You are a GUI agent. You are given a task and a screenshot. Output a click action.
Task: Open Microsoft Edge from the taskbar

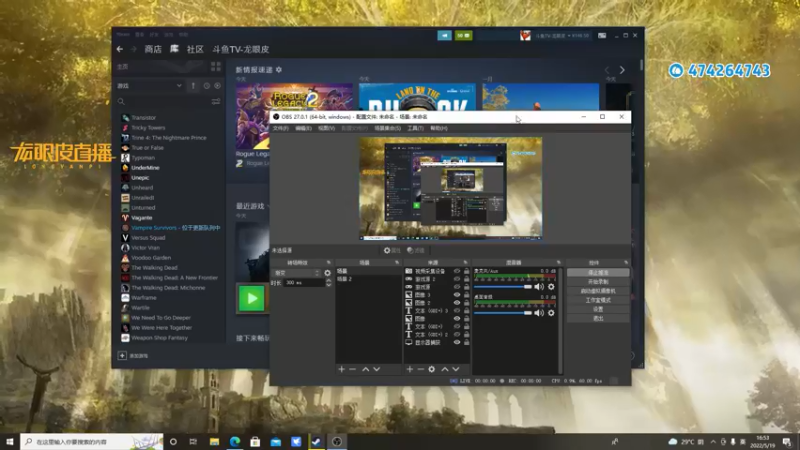[x=235, y=441]
